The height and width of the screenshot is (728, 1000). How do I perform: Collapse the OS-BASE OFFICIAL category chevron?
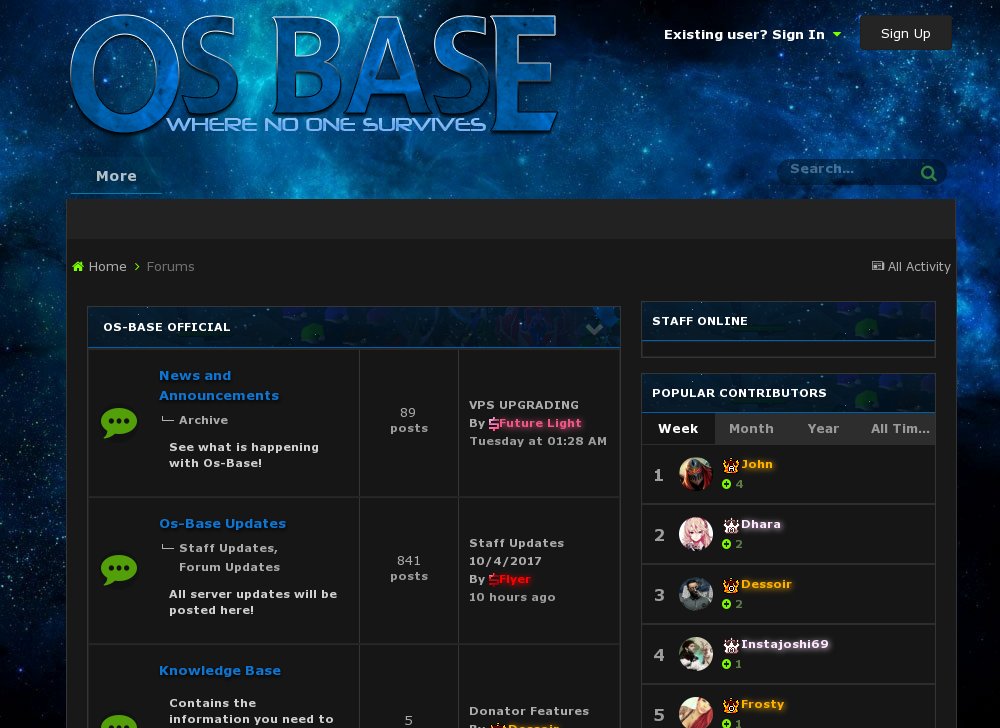pyautogui.click(x=594, y=328)
